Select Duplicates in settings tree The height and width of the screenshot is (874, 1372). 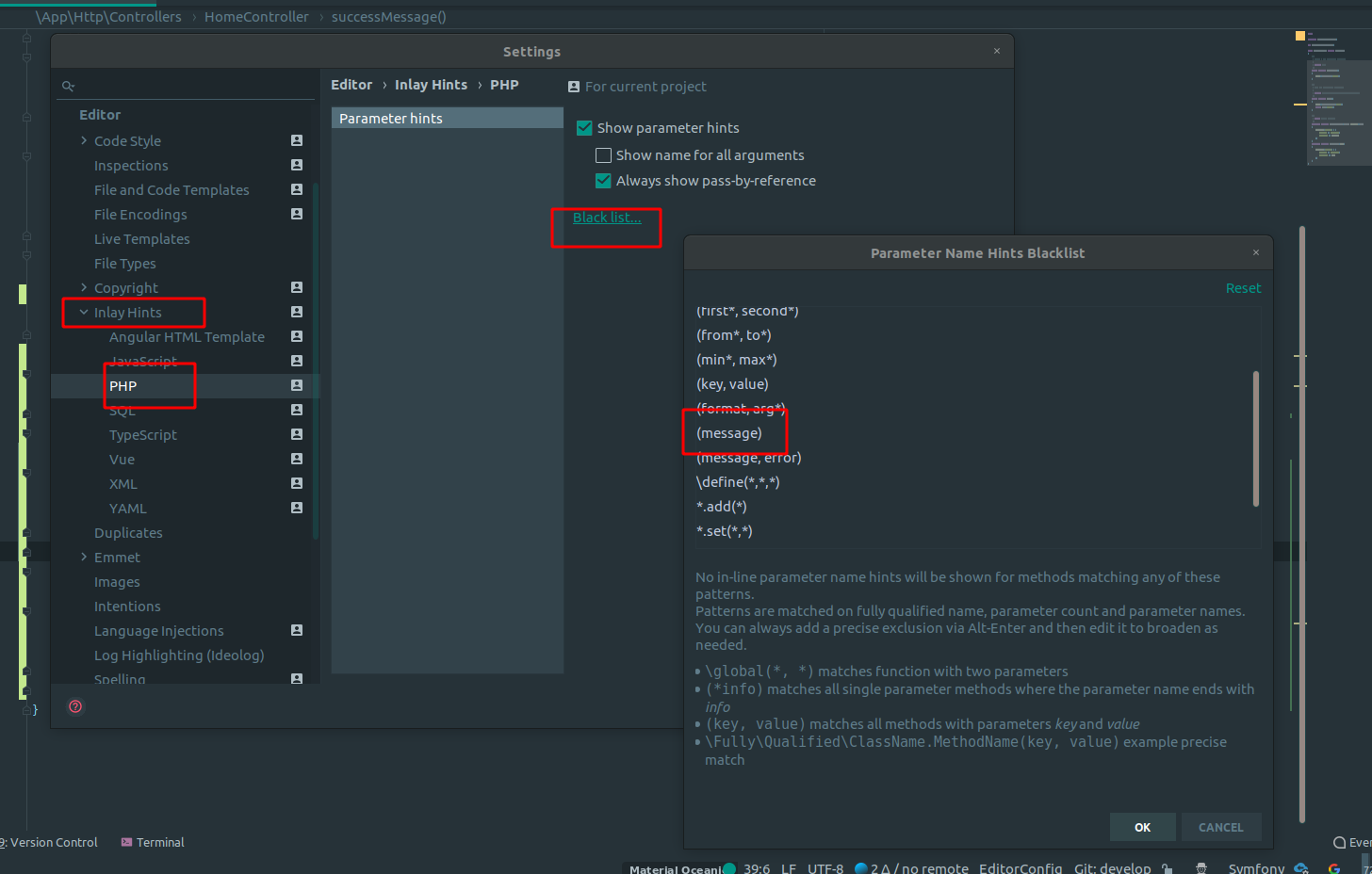(x=128, y=533)
